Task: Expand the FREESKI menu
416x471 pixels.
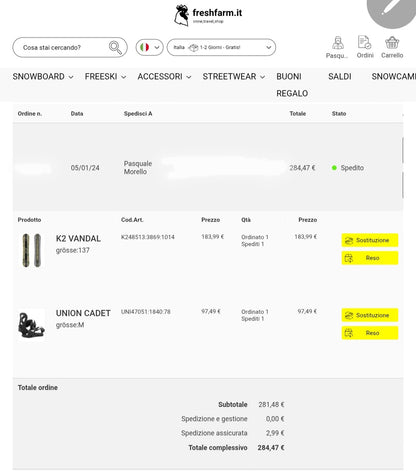Action: click(x=105, y=77)
